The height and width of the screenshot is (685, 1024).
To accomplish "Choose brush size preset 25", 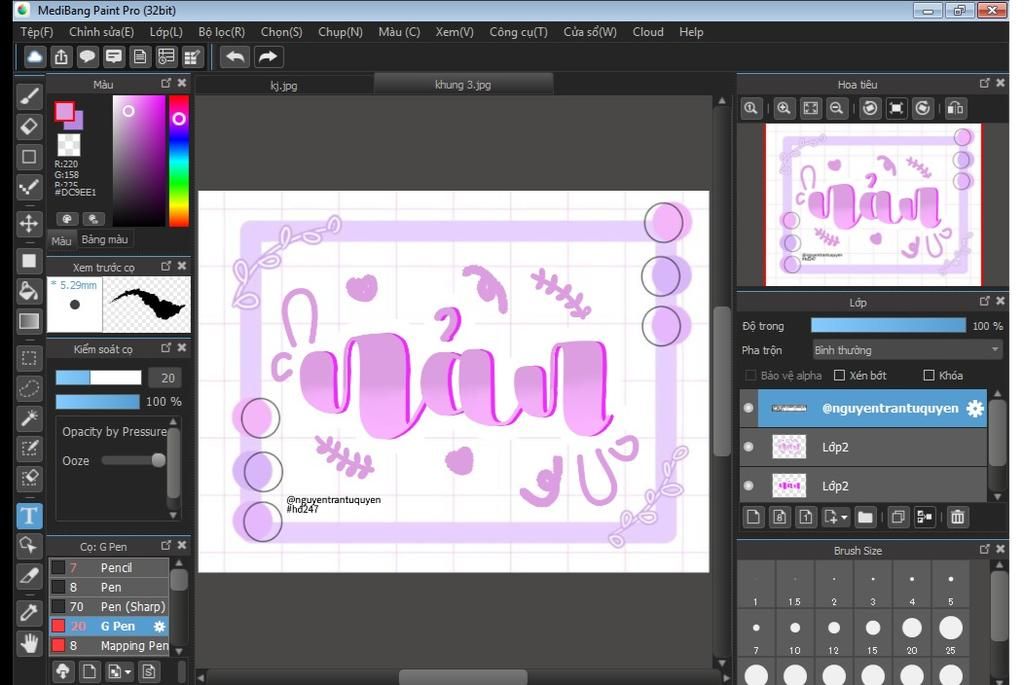I will [x=950, y=633].
